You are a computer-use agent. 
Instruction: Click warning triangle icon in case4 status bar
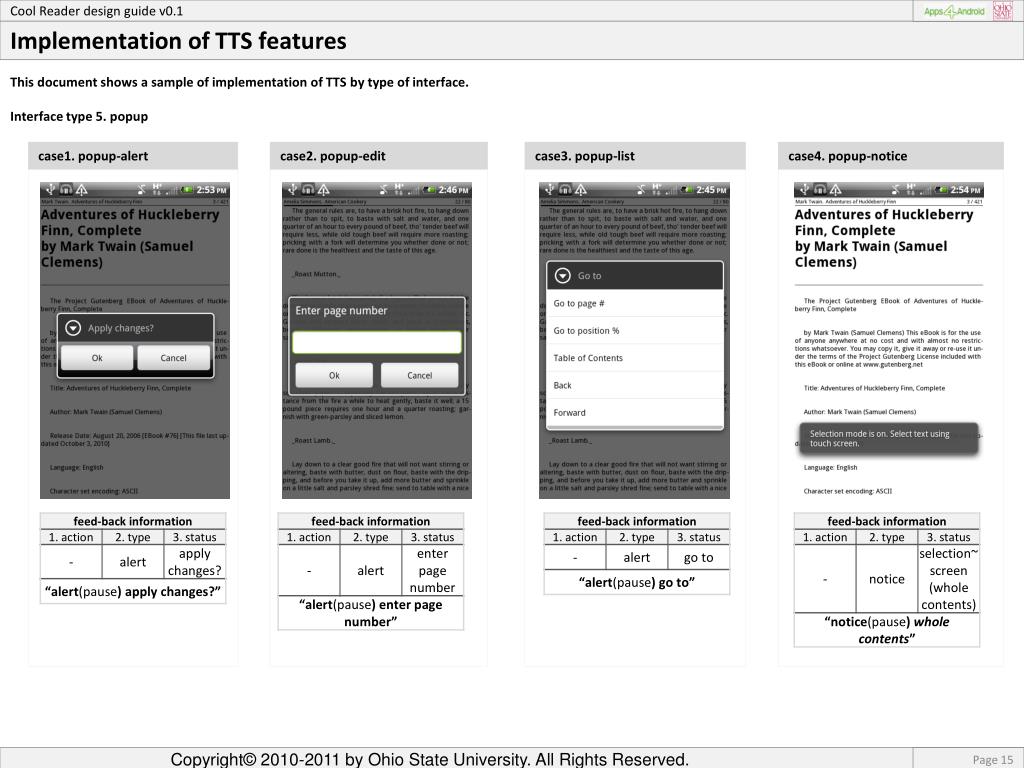(x=835, y=189)
